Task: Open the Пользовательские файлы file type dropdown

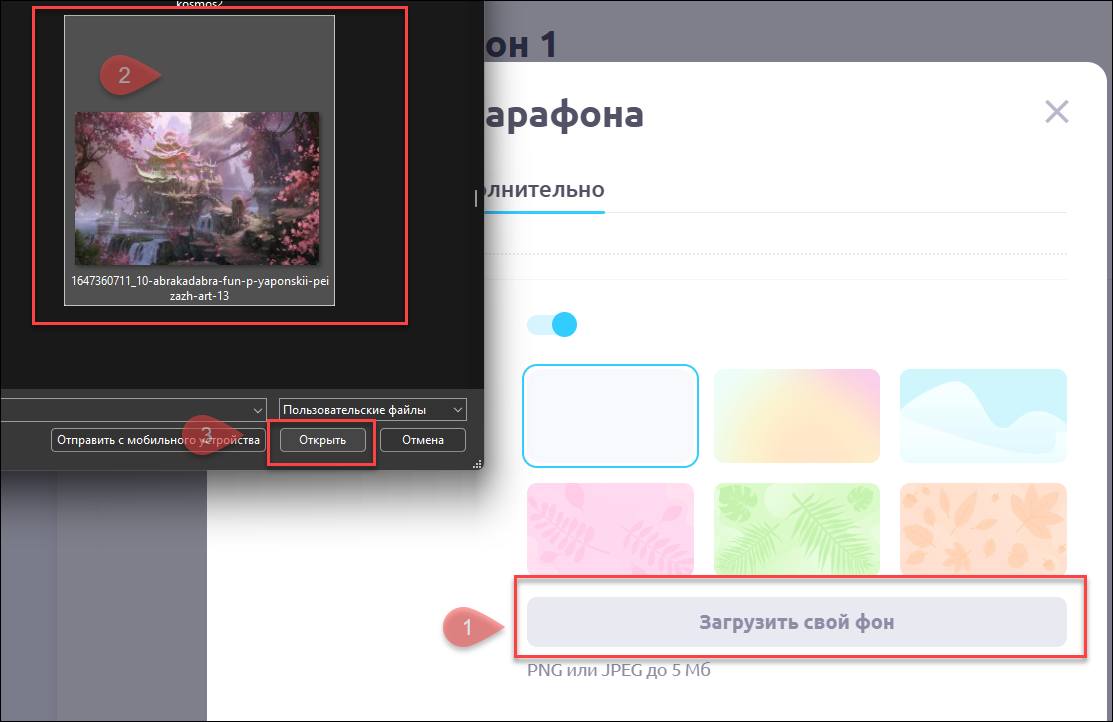Action: pyautogui.click(x=373, y=410)
